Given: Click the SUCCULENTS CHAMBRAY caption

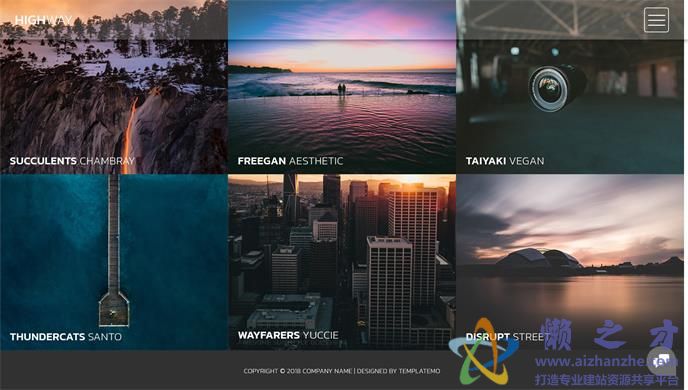Looking at the screenshot, I should (x=72, y=161).
